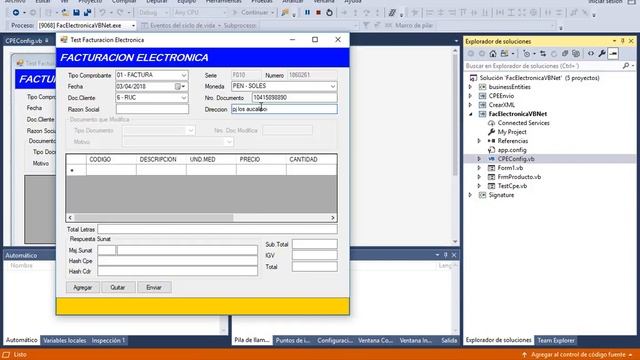Click the Quitar button
The width and height of the screenshot is (640, 360).
point(118,287)
